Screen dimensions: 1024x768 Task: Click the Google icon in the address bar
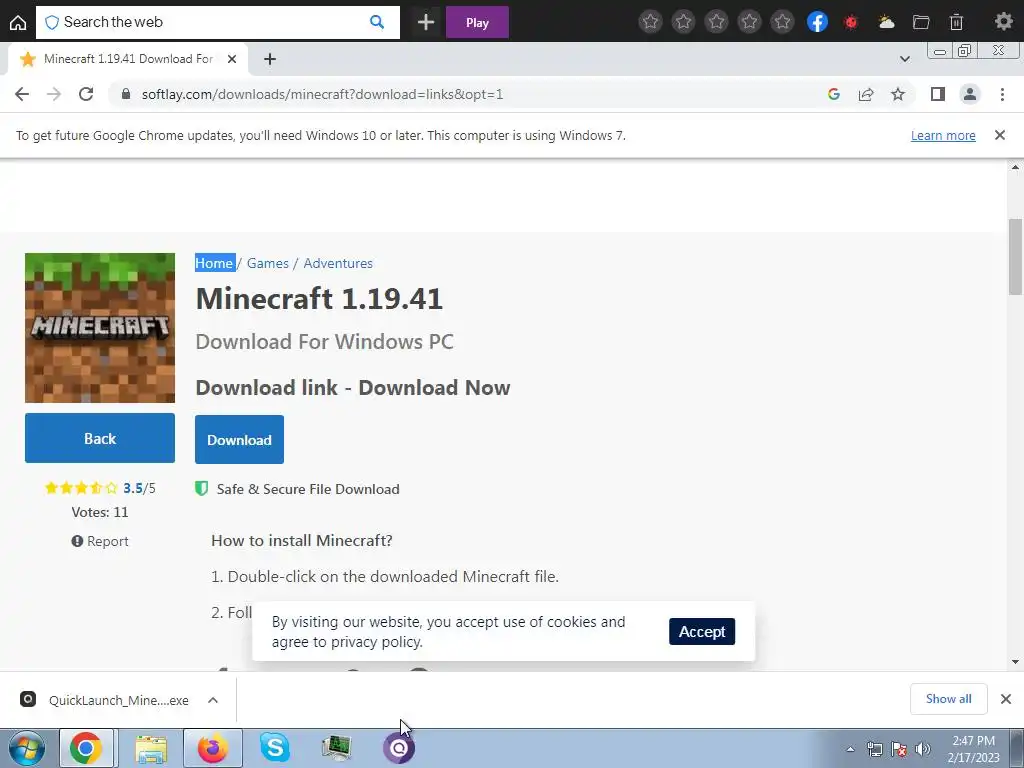(x=833, y=94)
